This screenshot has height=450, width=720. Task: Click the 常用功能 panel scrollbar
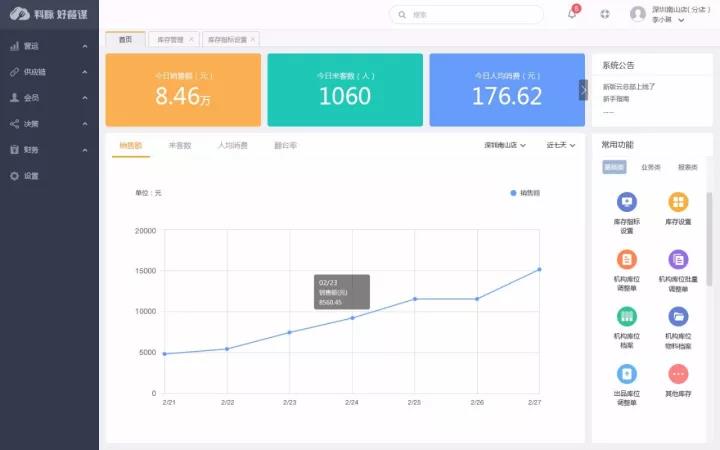click(709, 239)
